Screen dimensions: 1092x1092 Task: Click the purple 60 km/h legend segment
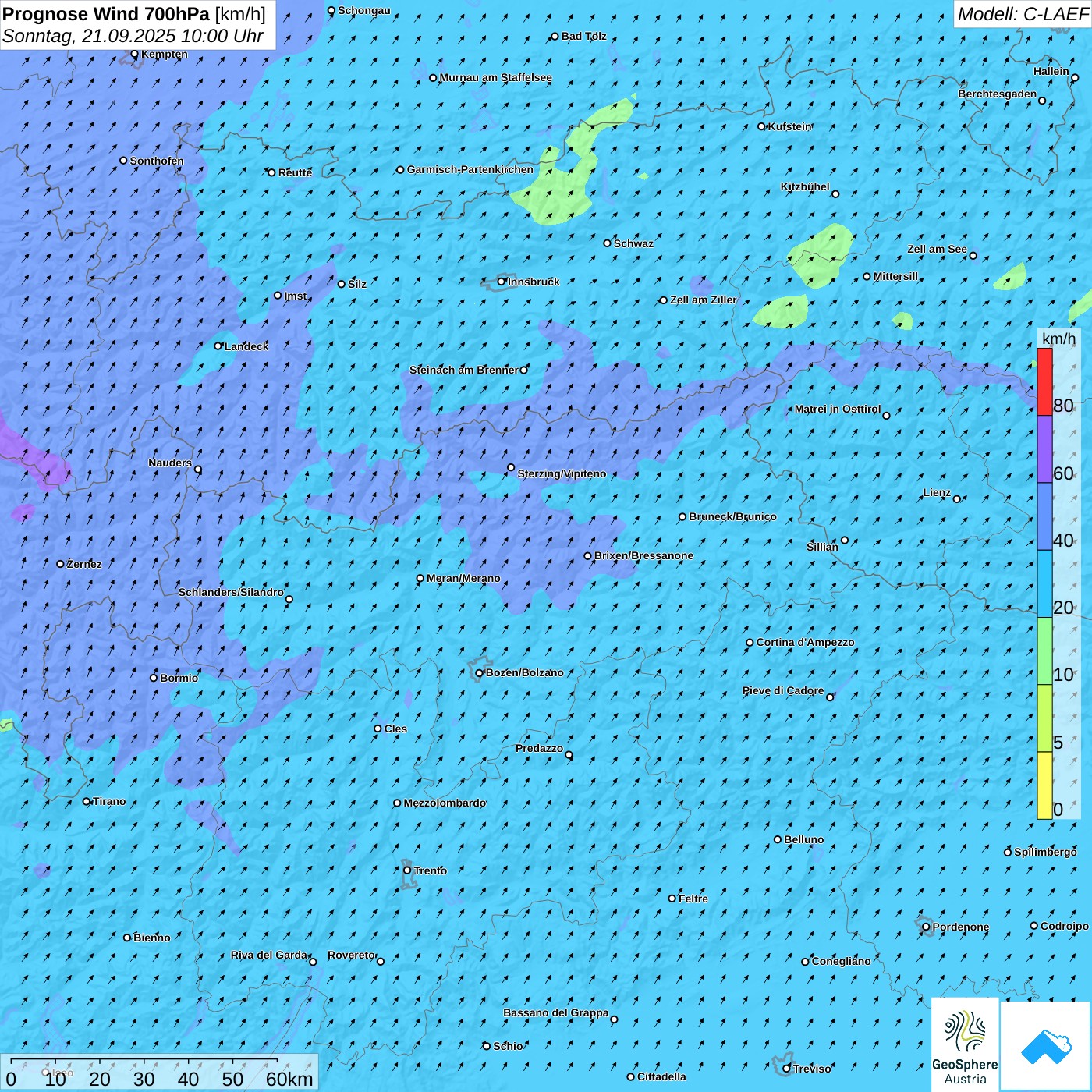point(1044,449)
